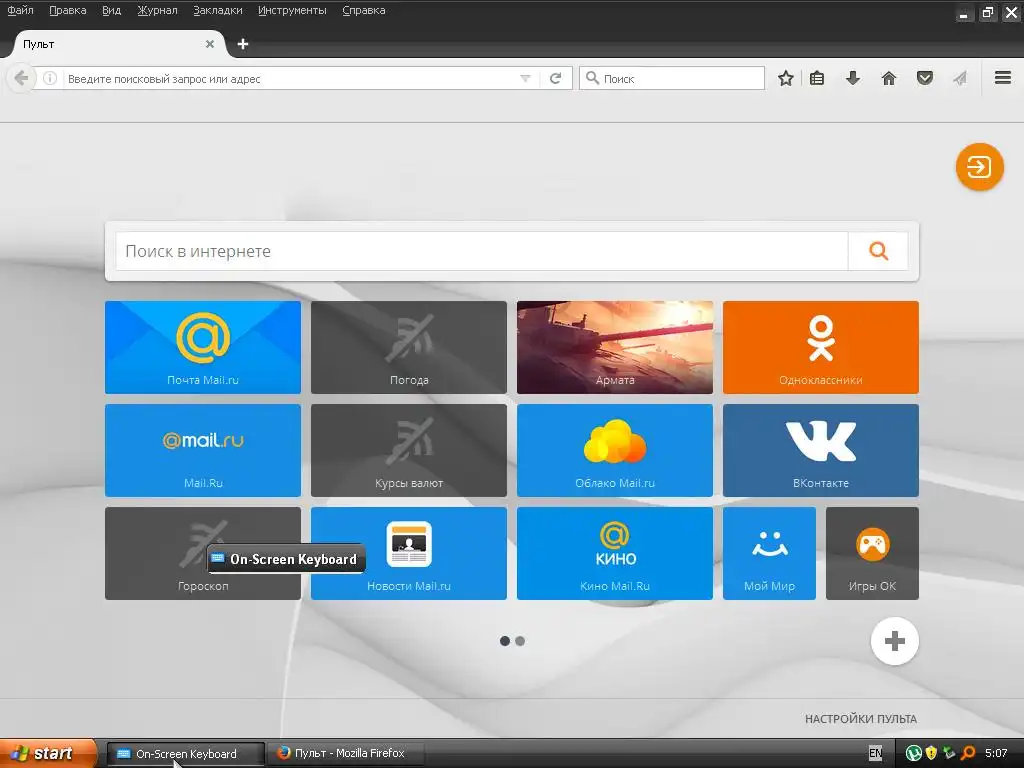Open site information icon in address bar

(x=50, y=78)
